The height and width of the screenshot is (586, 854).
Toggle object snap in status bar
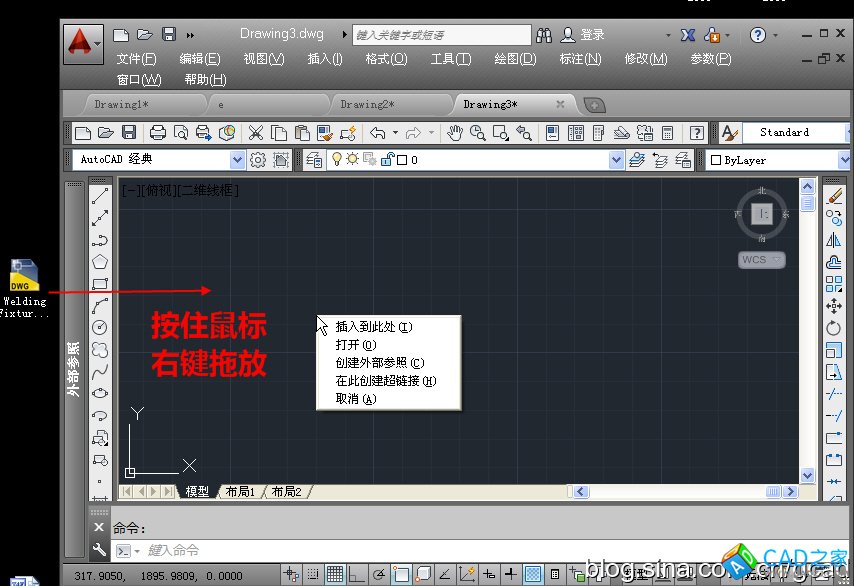pos(401,574)
